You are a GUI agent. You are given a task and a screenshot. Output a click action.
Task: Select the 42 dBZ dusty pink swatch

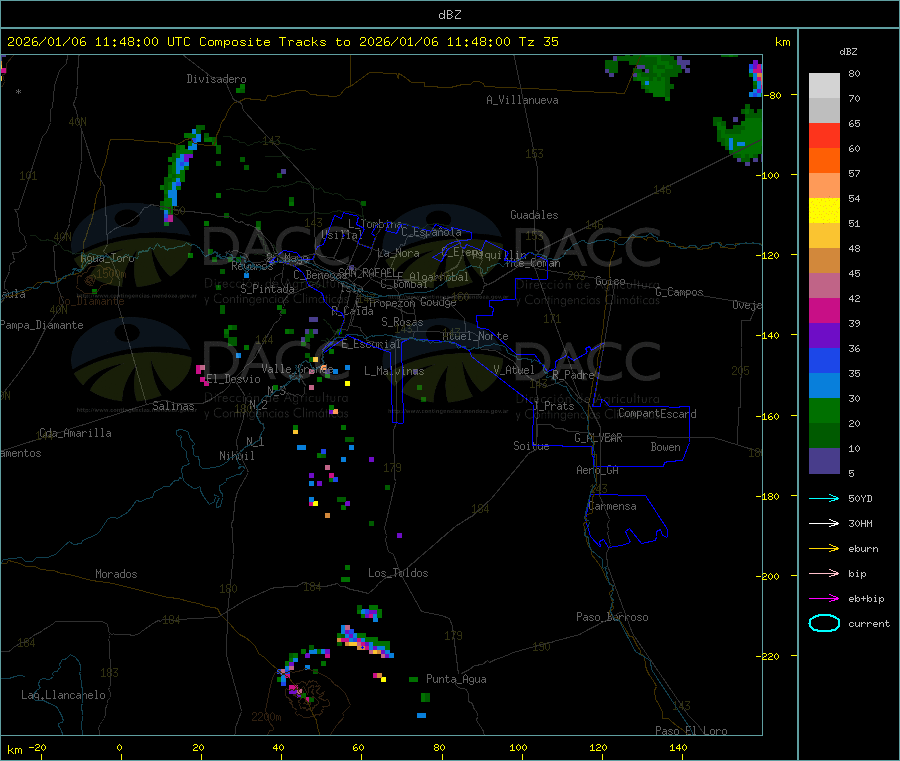[x=824, y=286]
